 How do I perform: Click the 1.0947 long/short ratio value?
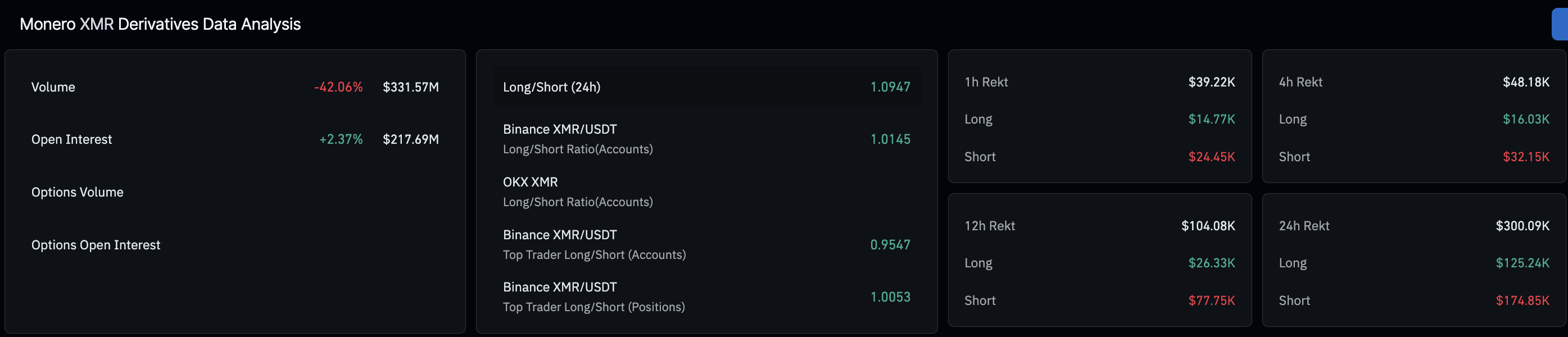(x=890, y=87)
